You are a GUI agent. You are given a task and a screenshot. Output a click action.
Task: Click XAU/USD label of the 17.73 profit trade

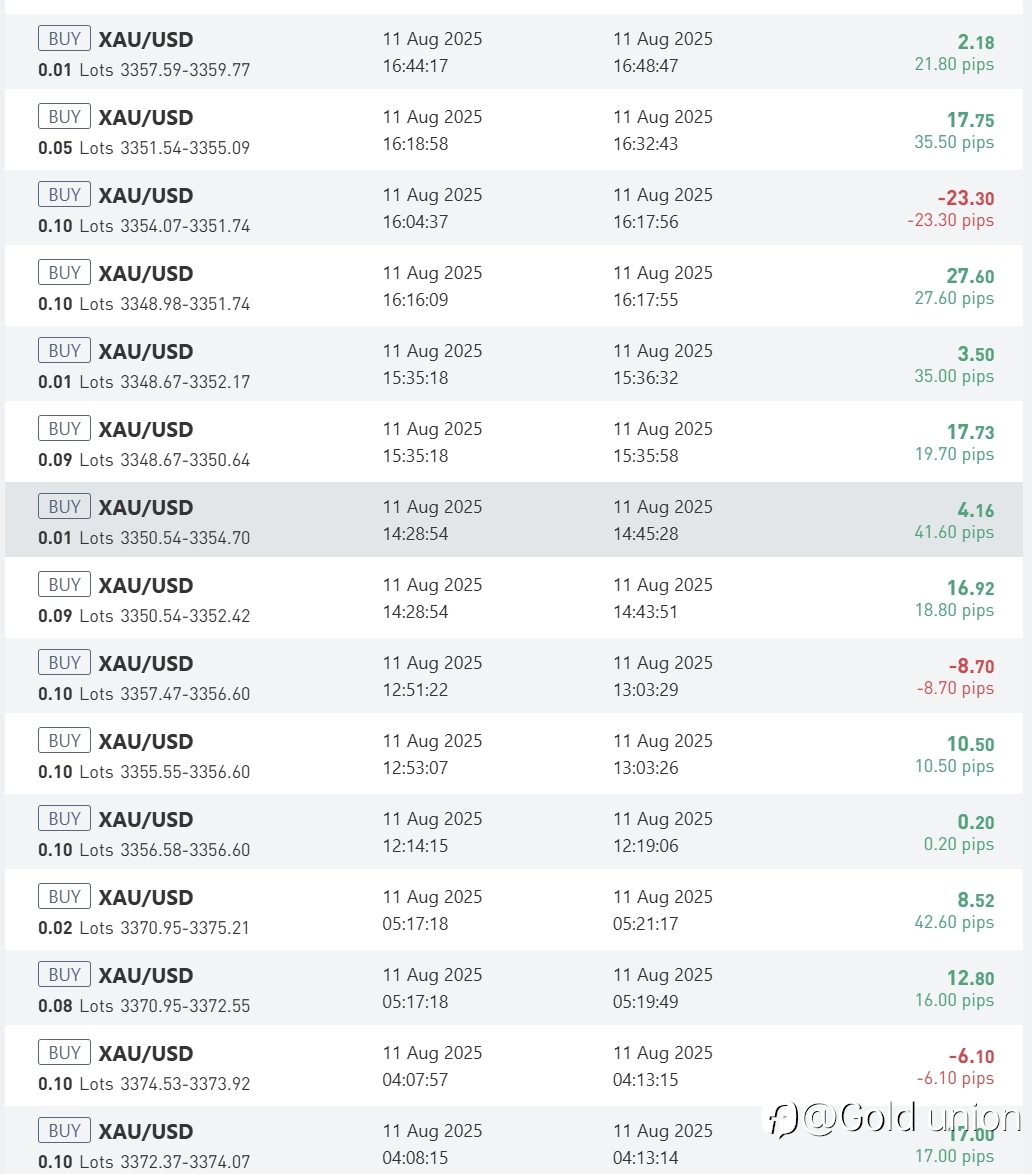point(146,430)
